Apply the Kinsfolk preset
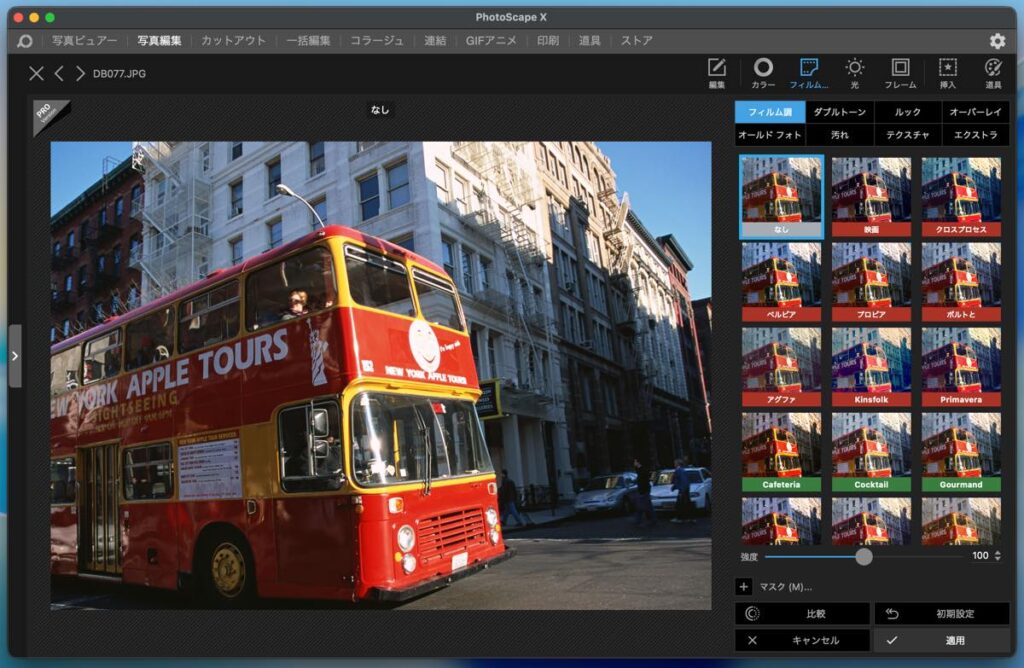 pos(871,366)
